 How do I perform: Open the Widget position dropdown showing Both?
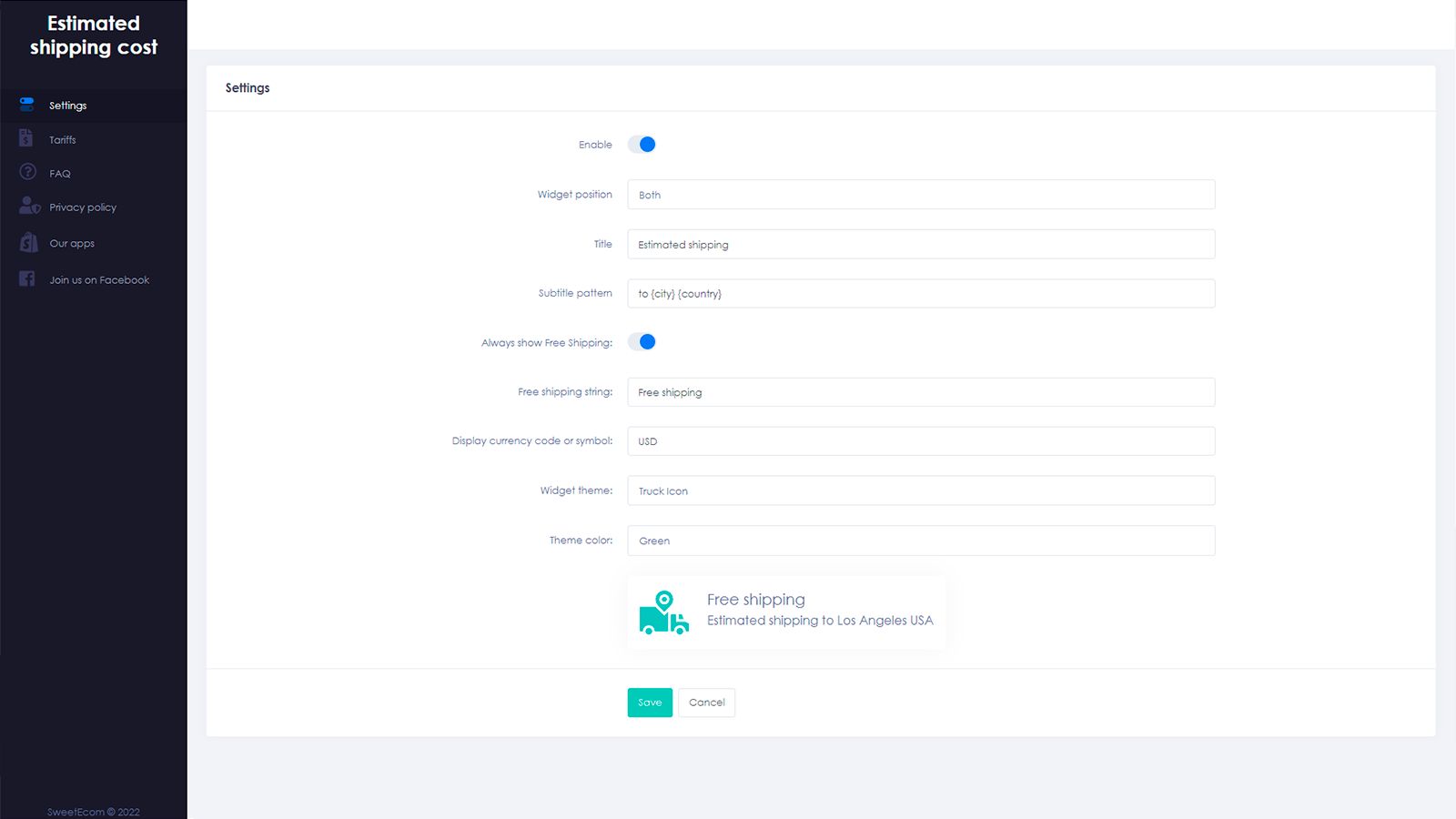920,194
